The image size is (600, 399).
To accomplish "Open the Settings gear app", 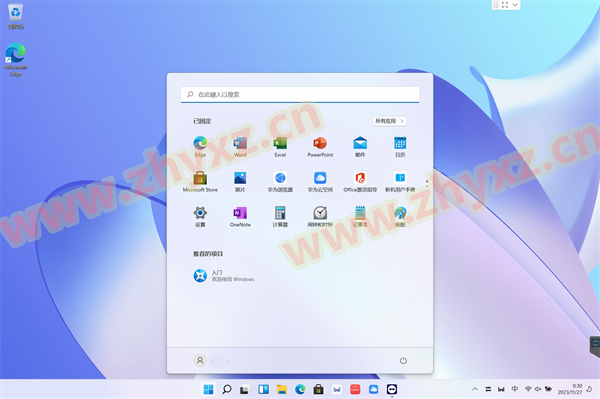I will click(200, 217).
